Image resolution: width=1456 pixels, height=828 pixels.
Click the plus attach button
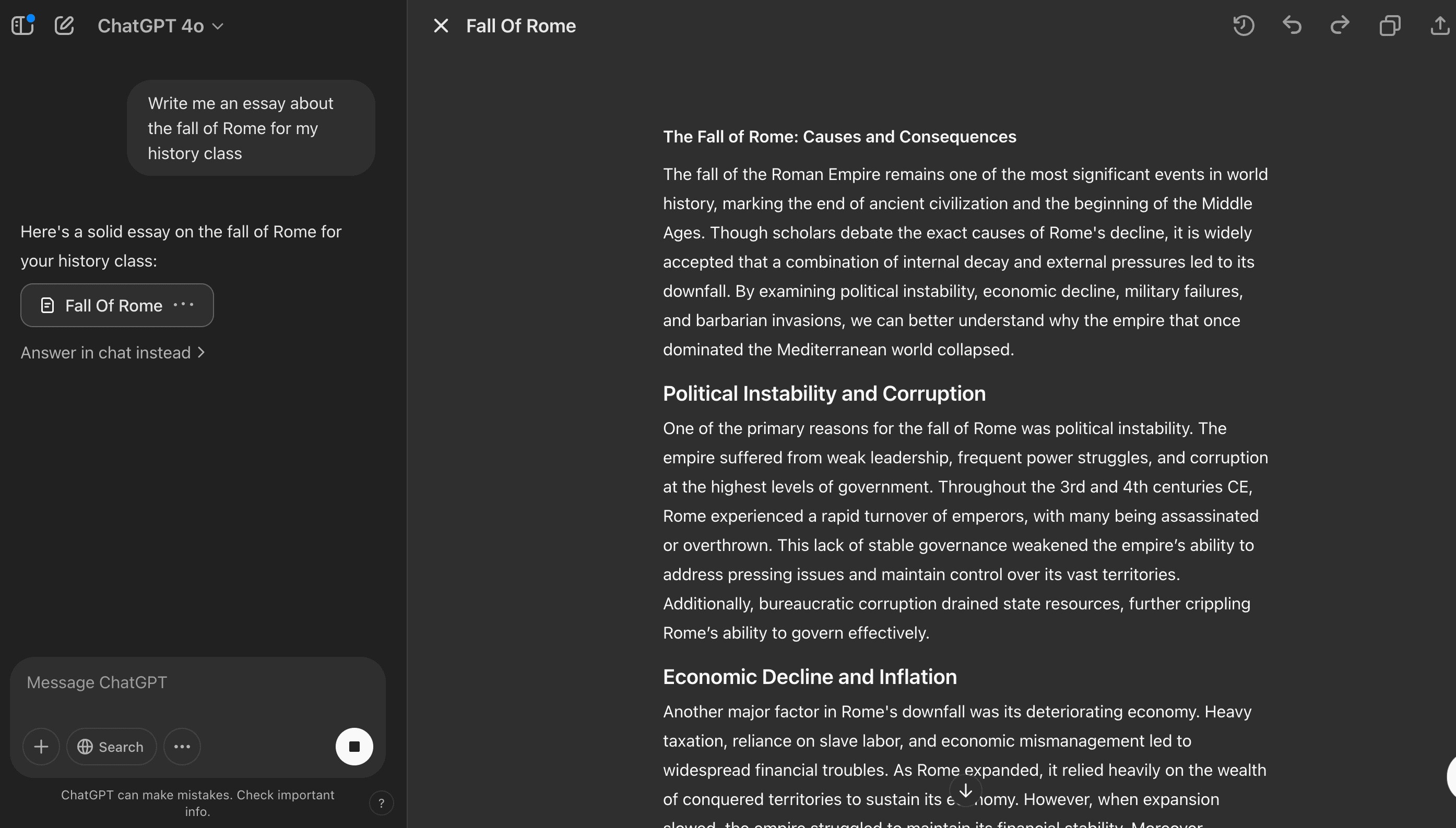pos(41,747)
